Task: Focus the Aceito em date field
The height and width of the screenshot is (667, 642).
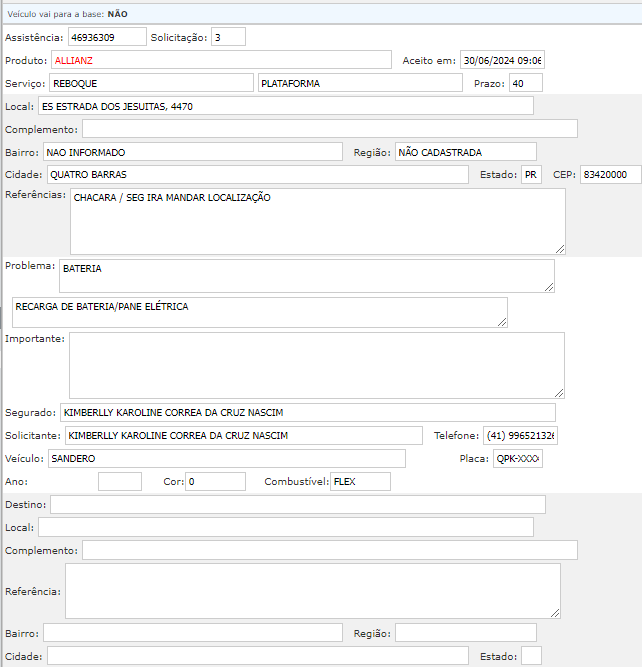Action: tap(501, 60)
